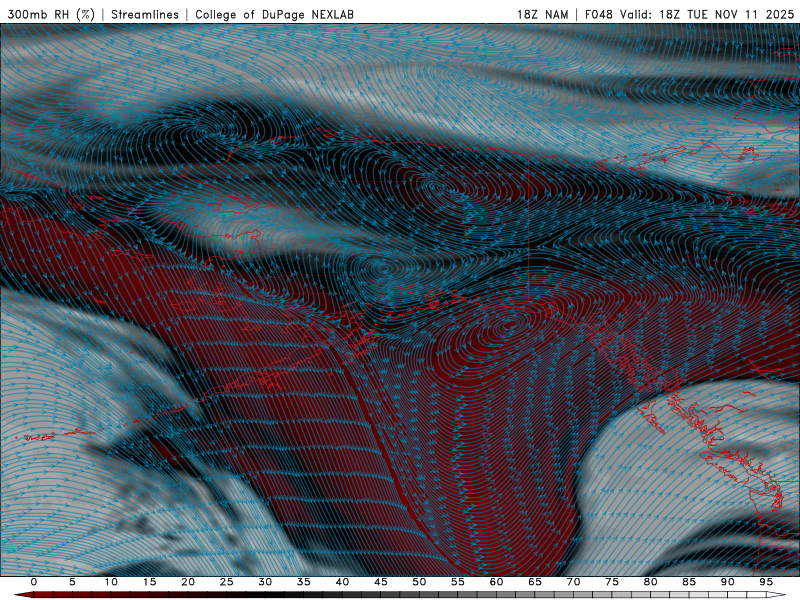Click the '5' label on the color scale
Viewport: 800px width, 600px height.
click(x=72, y=582)
